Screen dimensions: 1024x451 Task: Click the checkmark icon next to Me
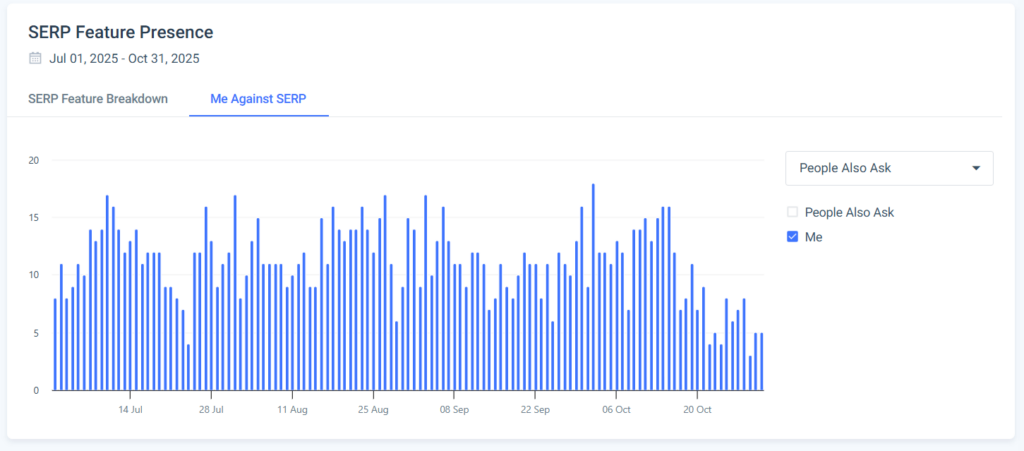coord(793,237)
